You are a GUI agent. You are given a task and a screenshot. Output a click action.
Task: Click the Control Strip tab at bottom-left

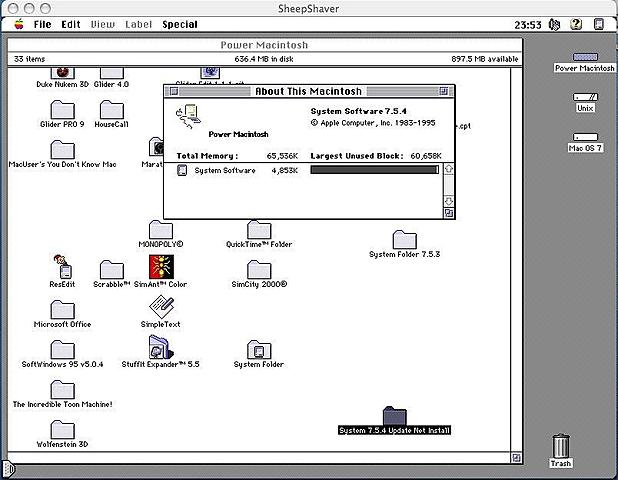(x=9, y=469)
